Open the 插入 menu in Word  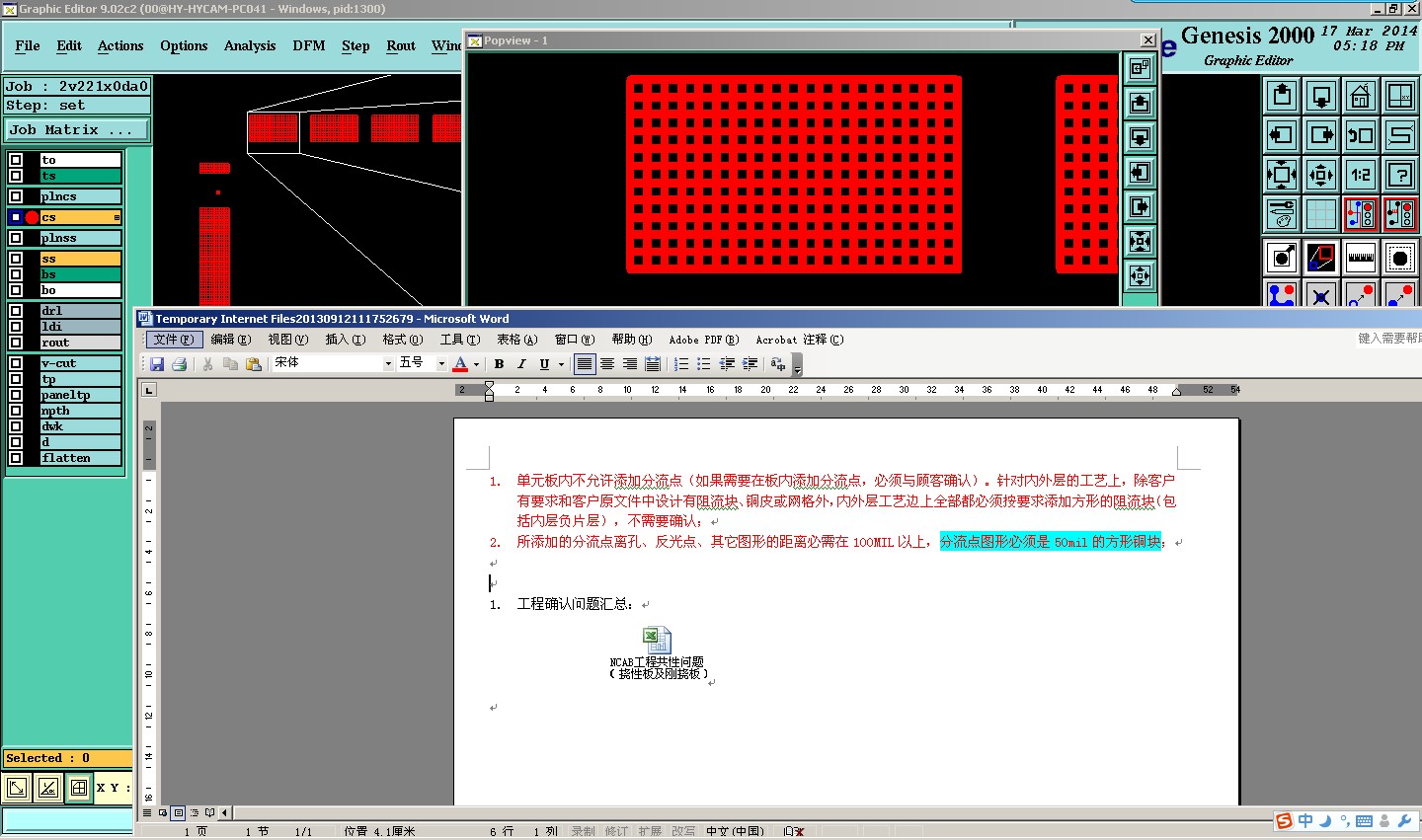346,340
